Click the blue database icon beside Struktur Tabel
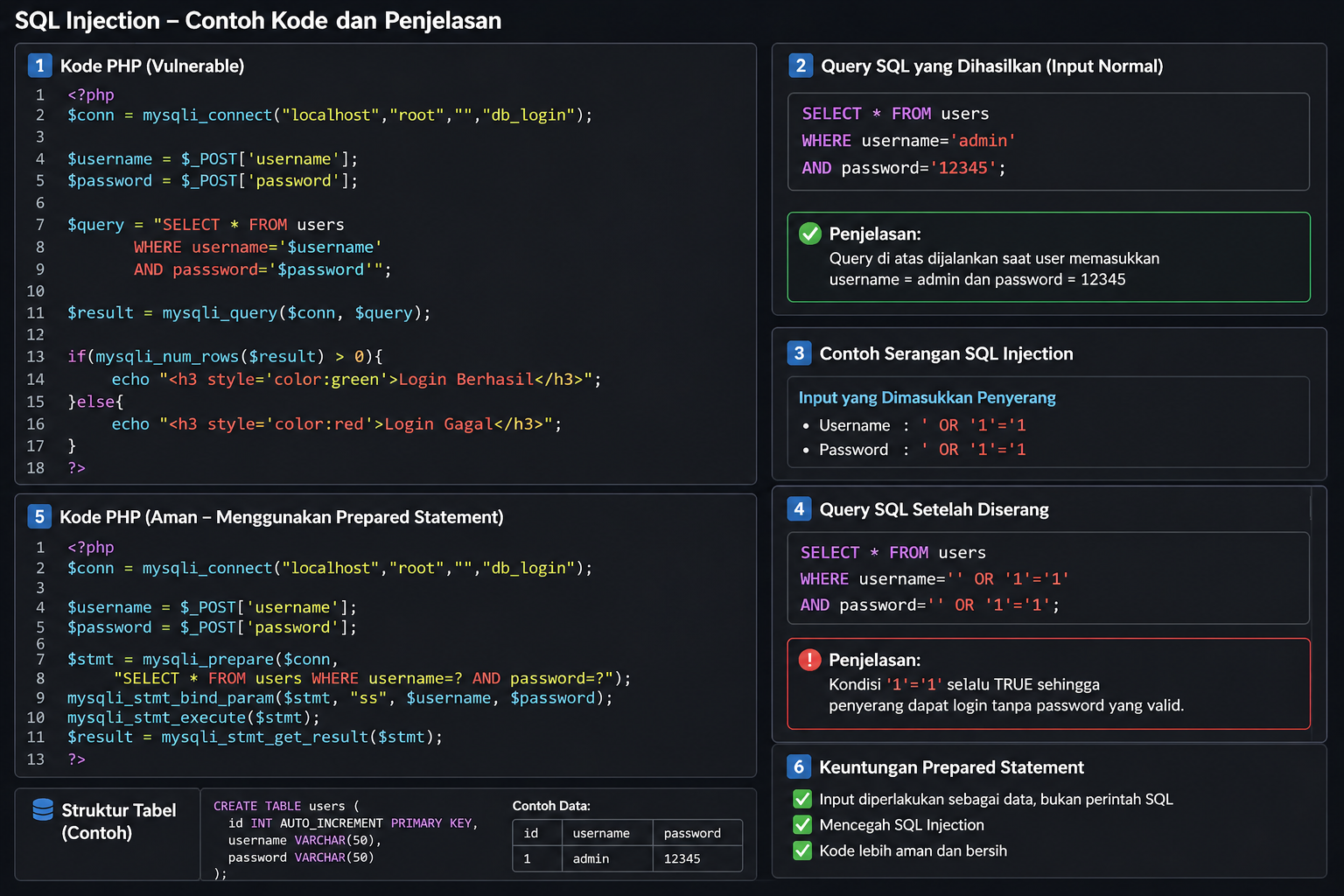Viewport: 1344px width, 896px height. coord(43,809)
